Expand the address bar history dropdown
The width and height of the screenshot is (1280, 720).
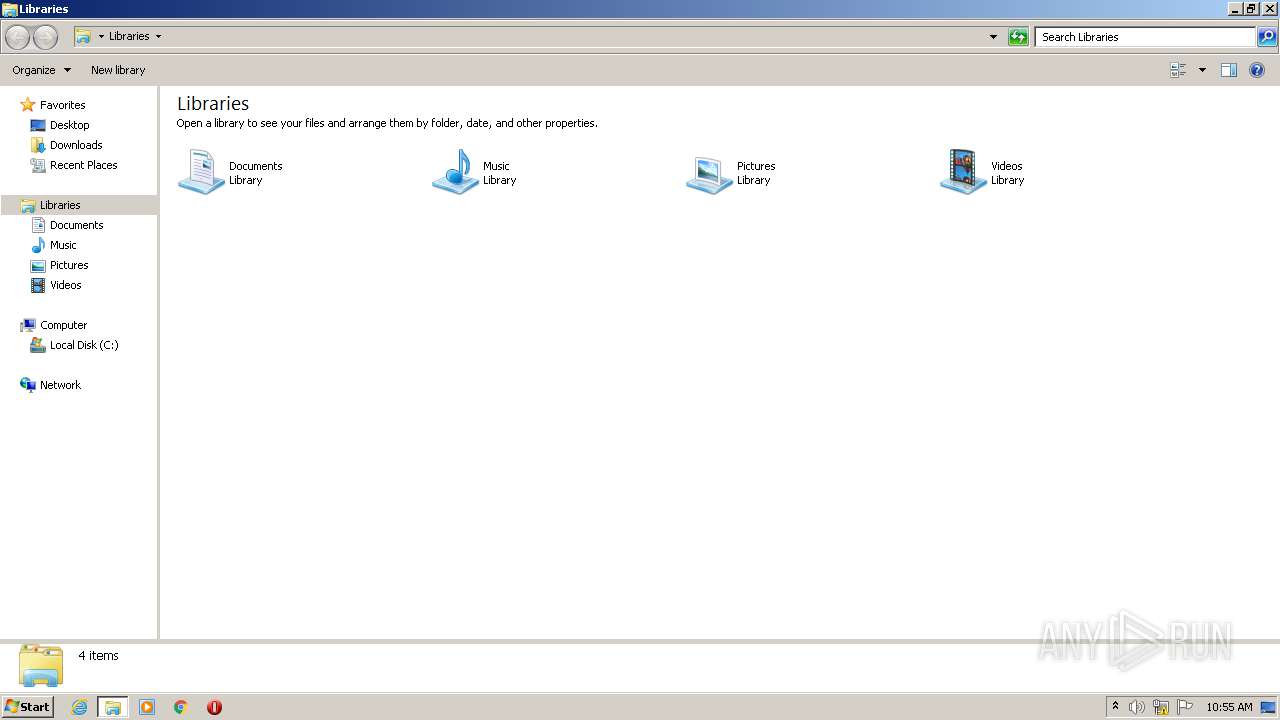click(x=993, y=37)
